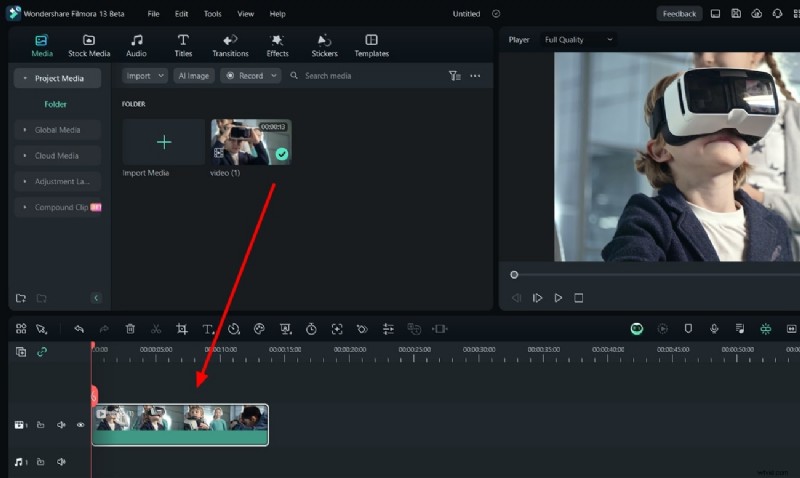Screen dimensions: 800x478
Task: Play the video preview
Action: pyautogui.click(x=558, y=298)
